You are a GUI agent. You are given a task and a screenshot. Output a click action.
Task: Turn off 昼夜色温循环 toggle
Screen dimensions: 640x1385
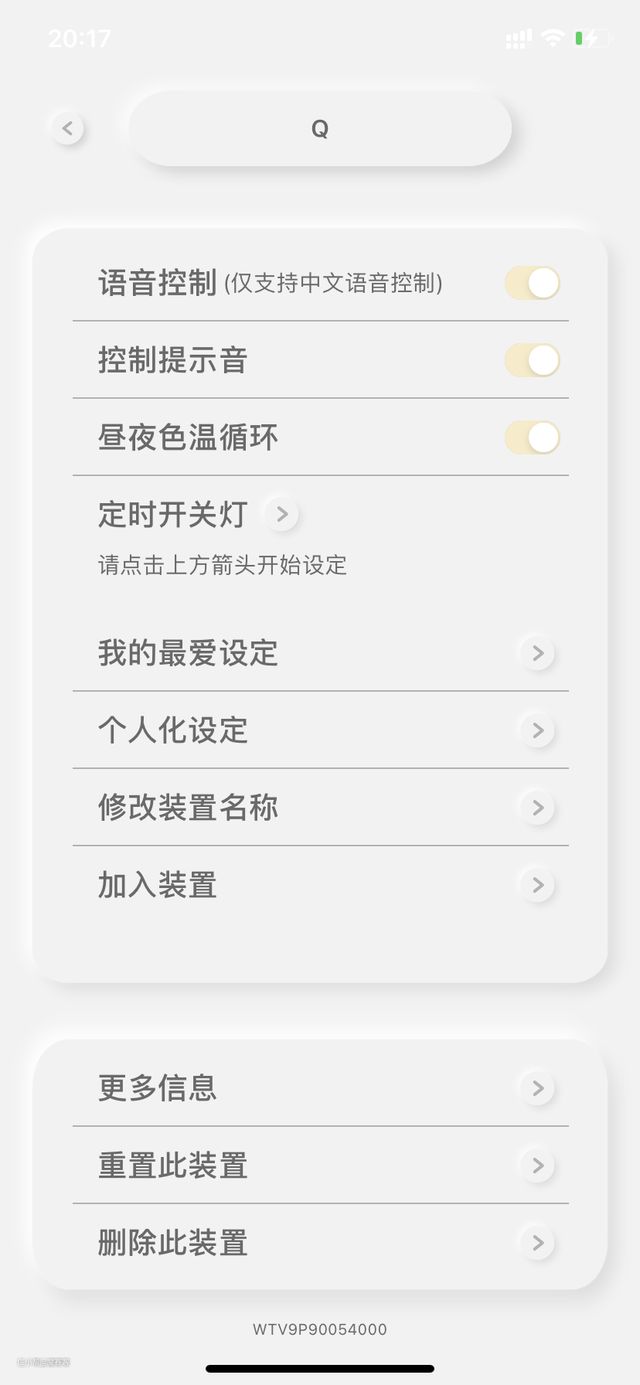pyautogui.click(x=532, y=437)
